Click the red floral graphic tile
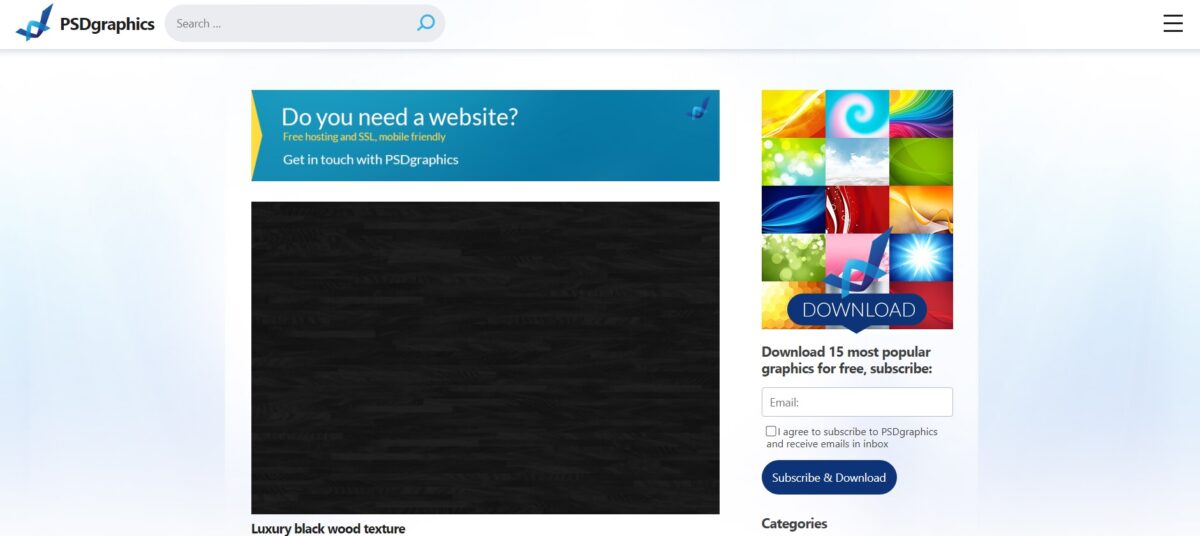 point(857,209)
